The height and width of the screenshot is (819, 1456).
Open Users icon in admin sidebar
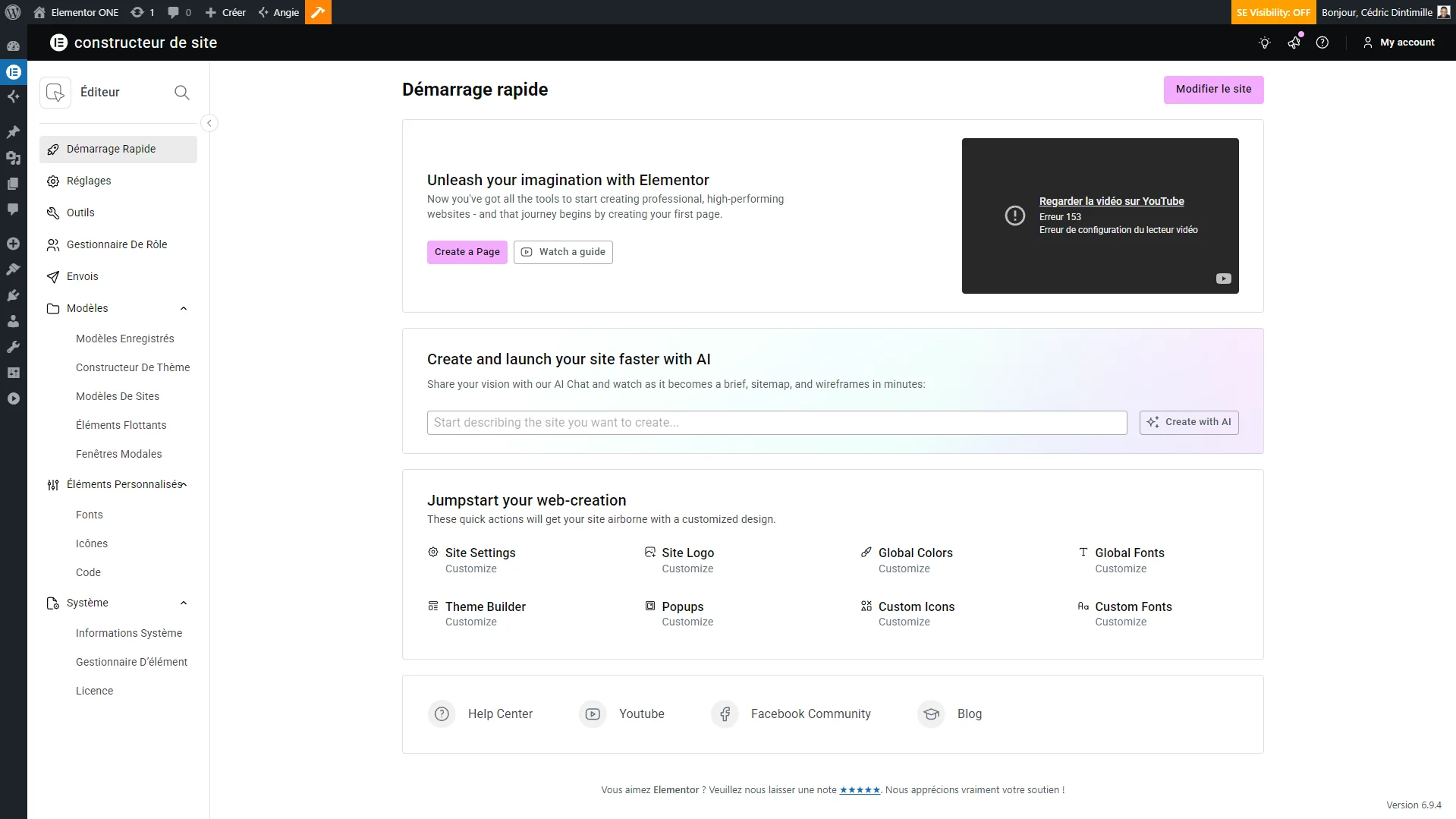pos(13,321)
